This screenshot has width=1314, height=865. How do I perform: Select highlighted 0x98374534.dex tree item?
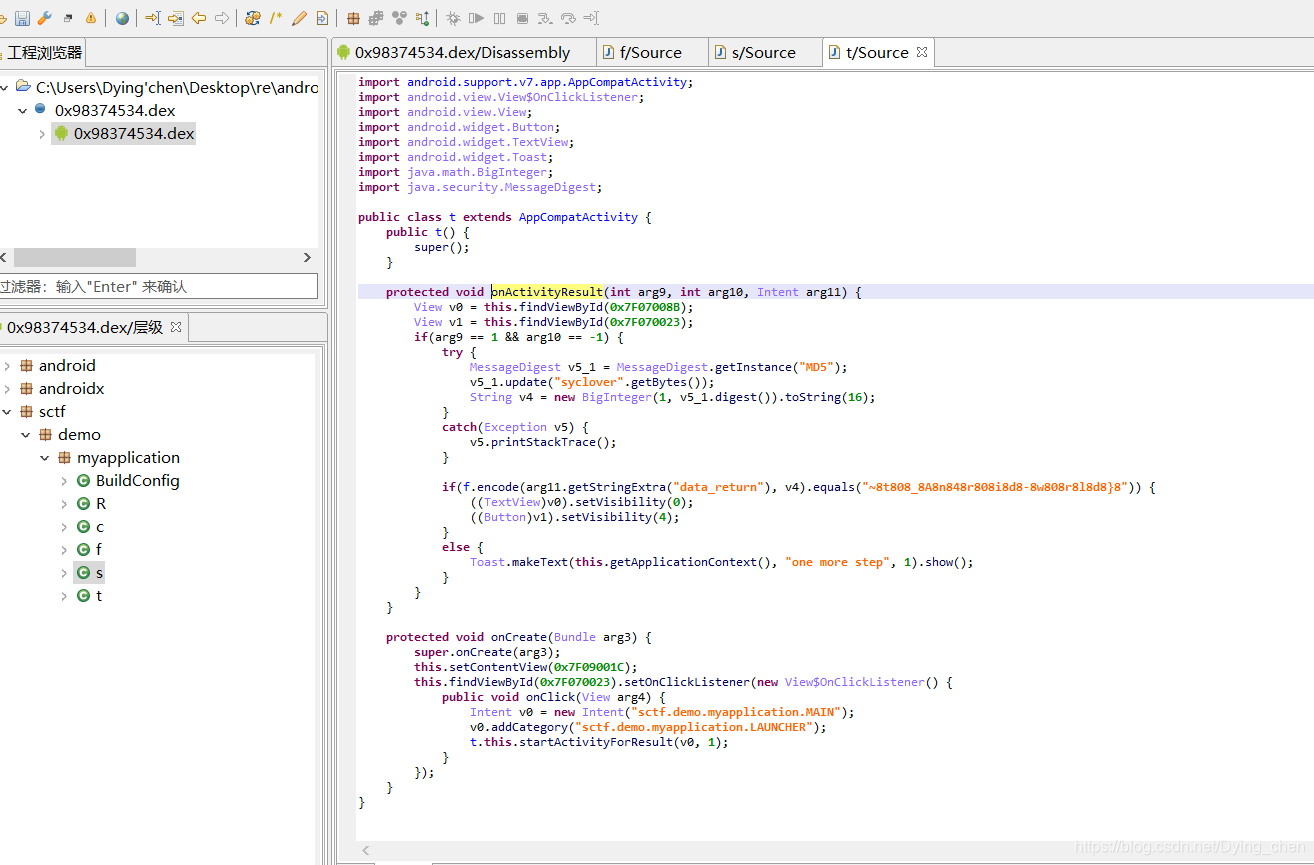coord(124,133)
